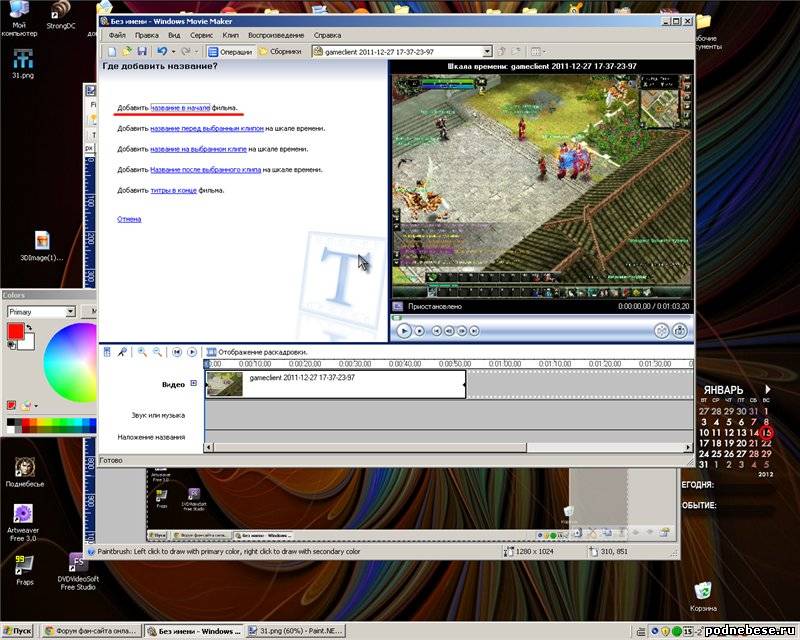Select the Поднебесье game desktop shortcut
This screenshot has width=800, height=640.
[x=24, y=472]
